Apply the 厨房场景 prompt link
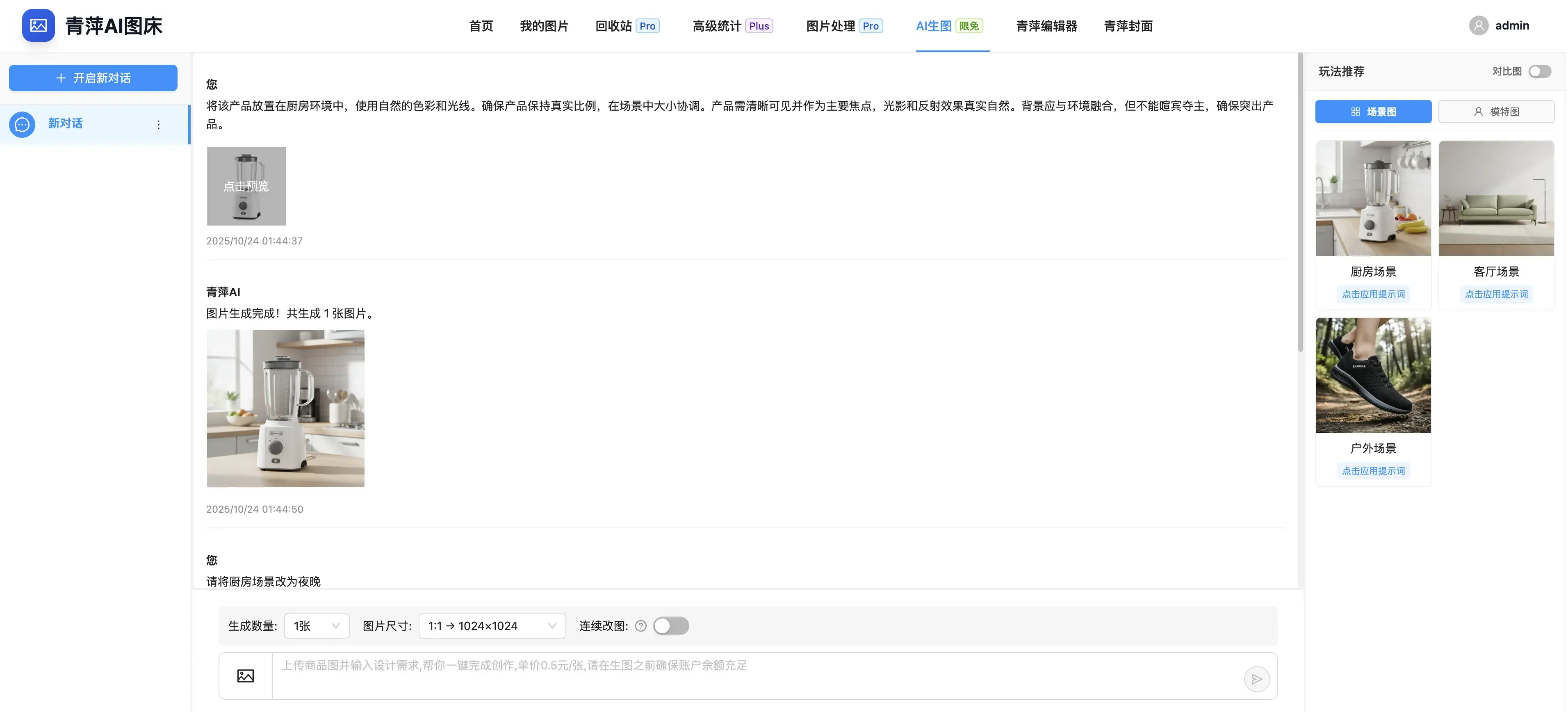This screenshot has width=1568, height=712. pyautogui.click(x=1373, y=294)
